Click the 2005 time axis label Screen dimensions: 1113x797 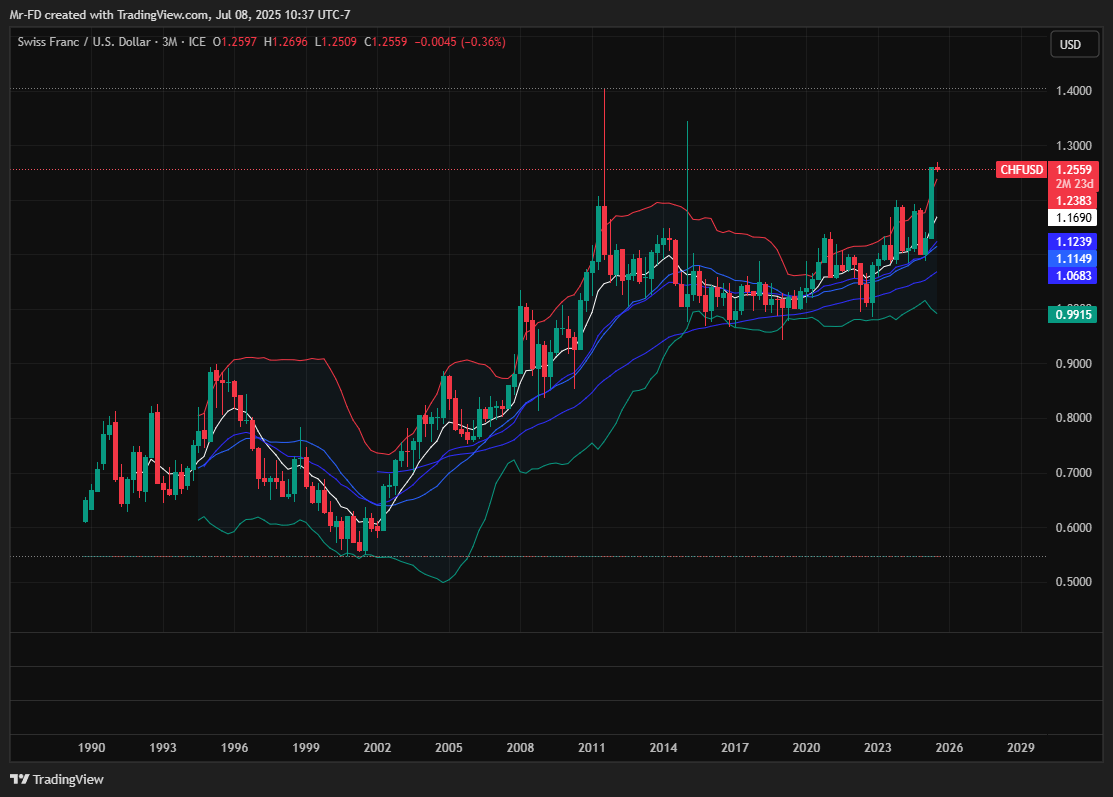point(449,747)
